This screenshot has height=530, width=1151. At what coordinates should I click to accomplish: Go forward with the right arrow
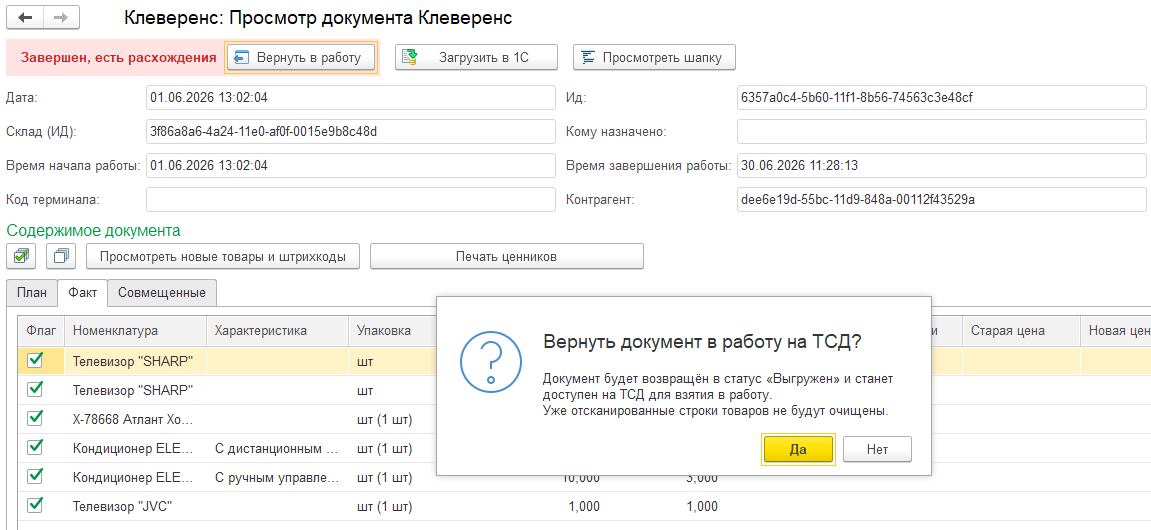coord(62,17)
